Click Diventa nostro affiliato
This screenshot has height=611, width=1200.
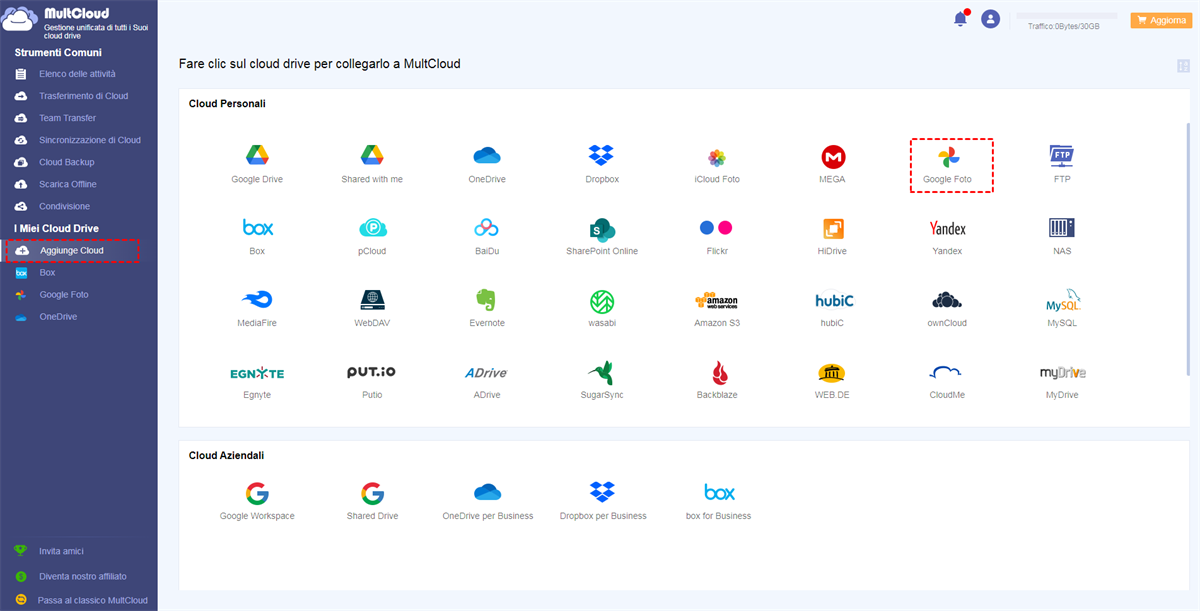click(83, 576)
